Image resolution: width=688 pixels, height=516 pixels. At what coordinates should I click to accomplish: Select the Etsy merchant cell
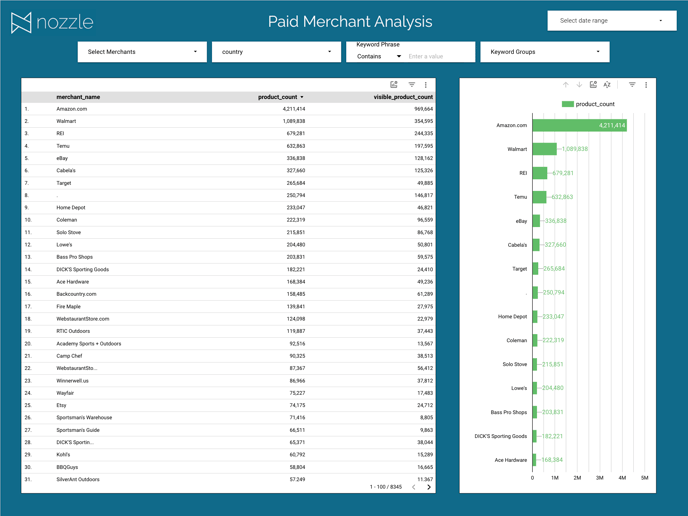click(x=61, y=405)
